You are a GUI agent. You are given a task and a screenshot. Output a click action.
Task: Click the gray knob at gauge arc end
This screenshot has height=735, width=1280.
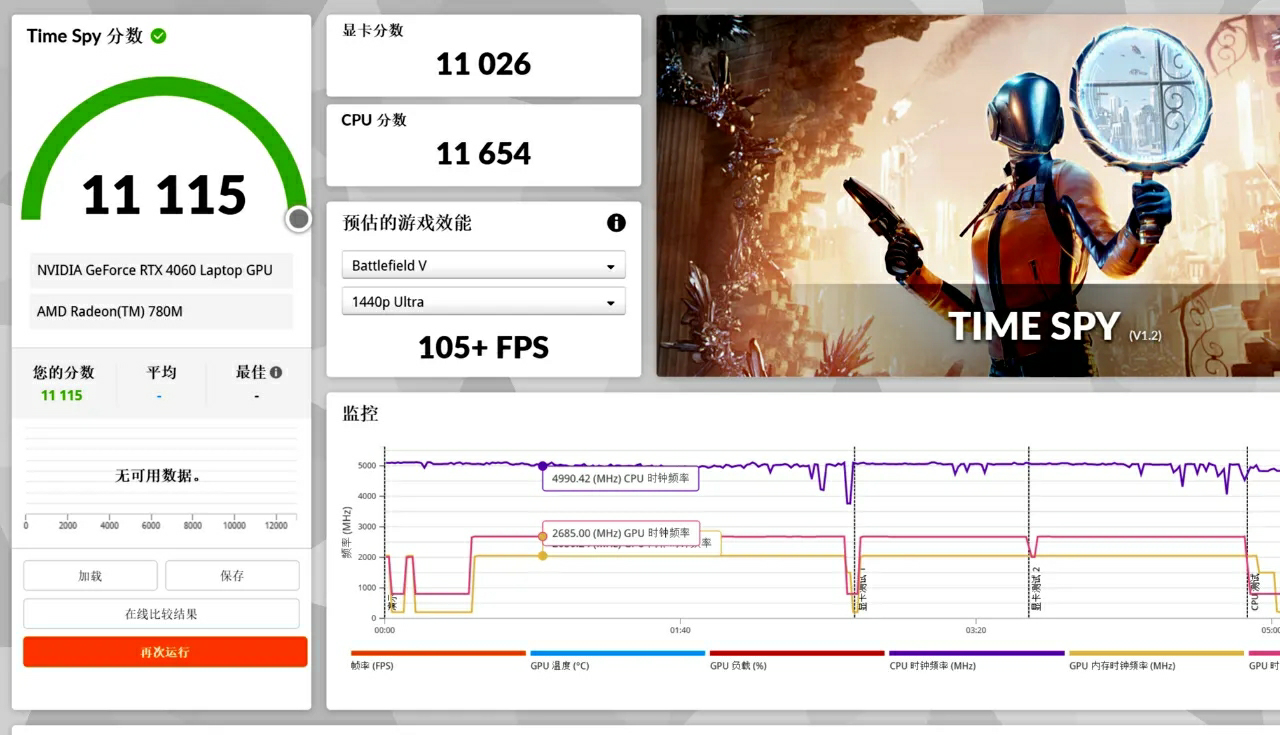coord(298,219)
